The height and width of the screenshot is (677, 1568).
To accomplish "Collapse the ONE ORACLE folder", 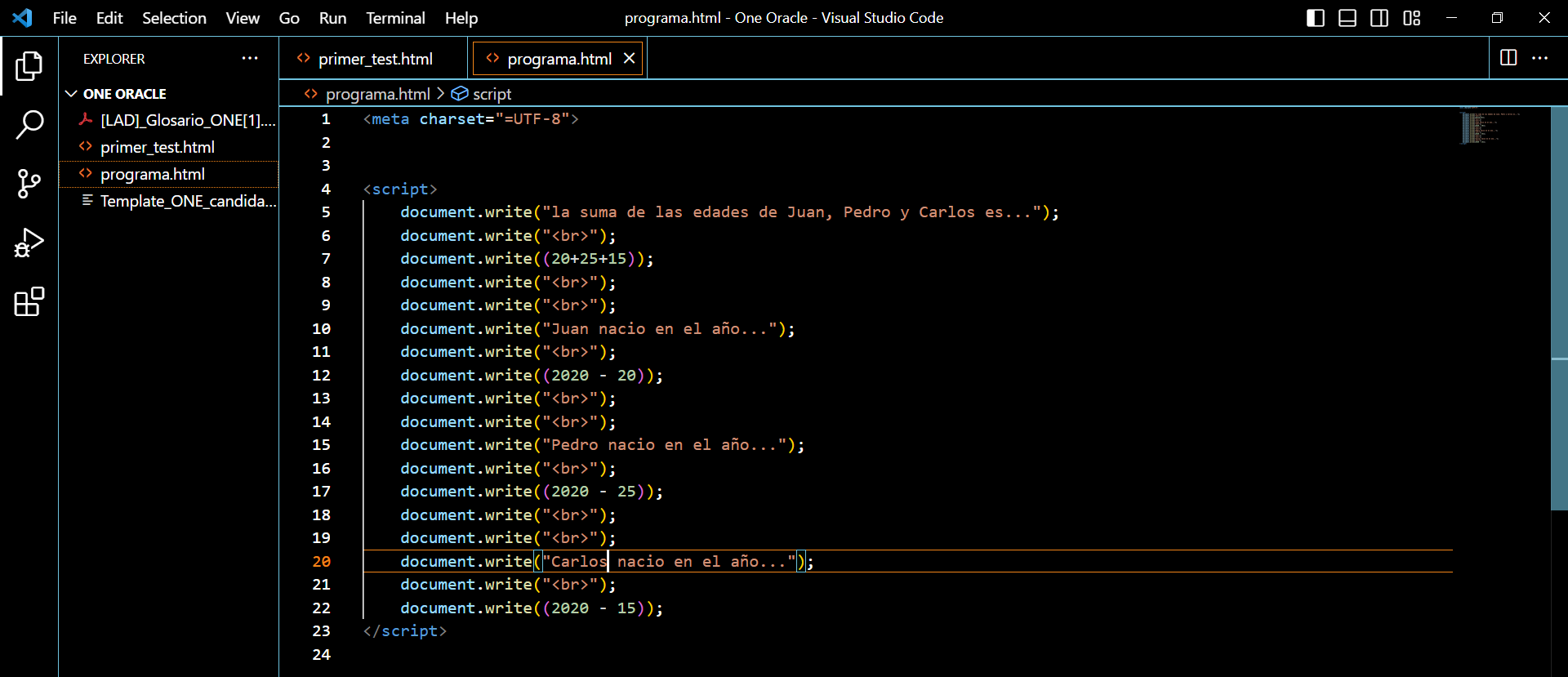I will click(71, 94).
